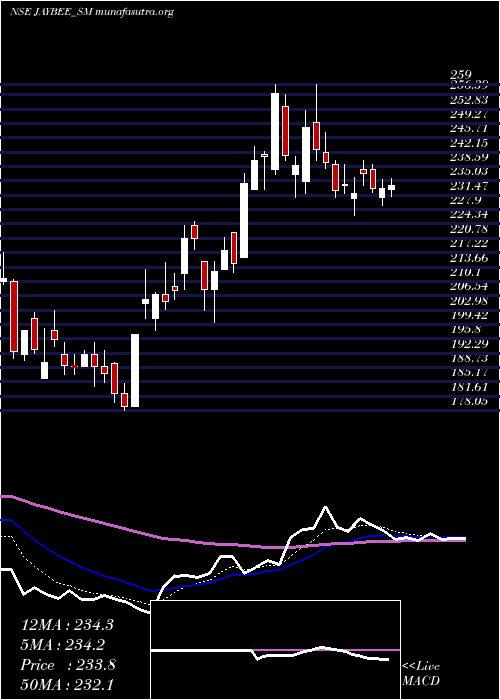
Task: Select the 231.47 price axis label
Action: (469, 186)
